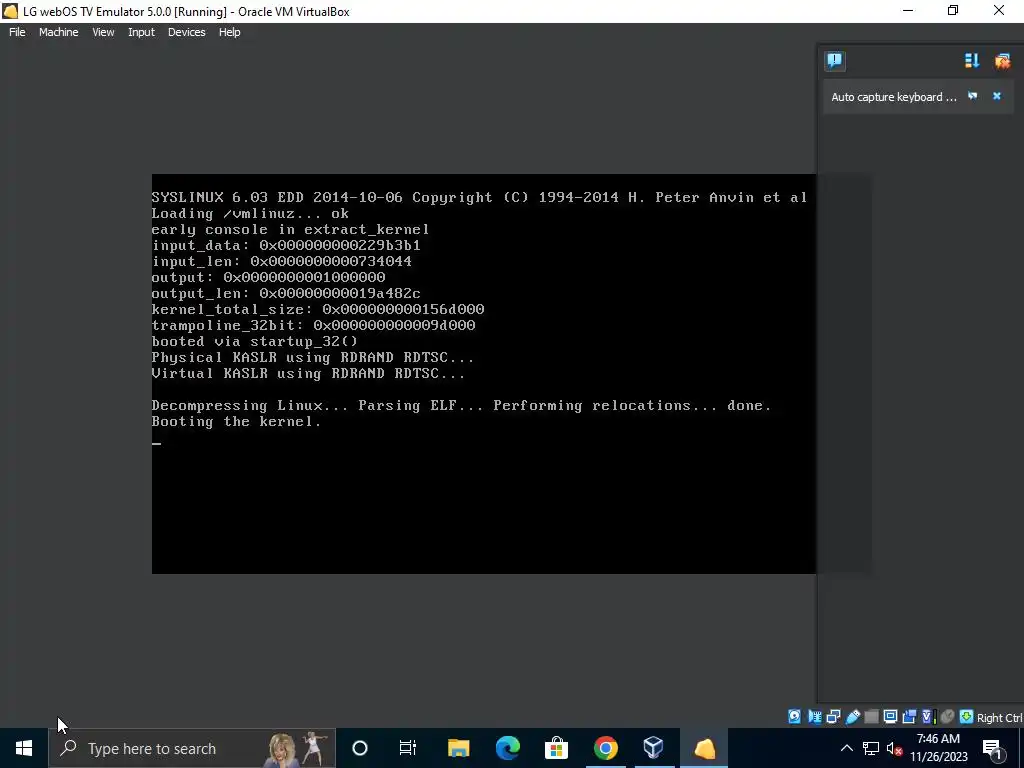Open the taskbar clock and date

[938, 748]
